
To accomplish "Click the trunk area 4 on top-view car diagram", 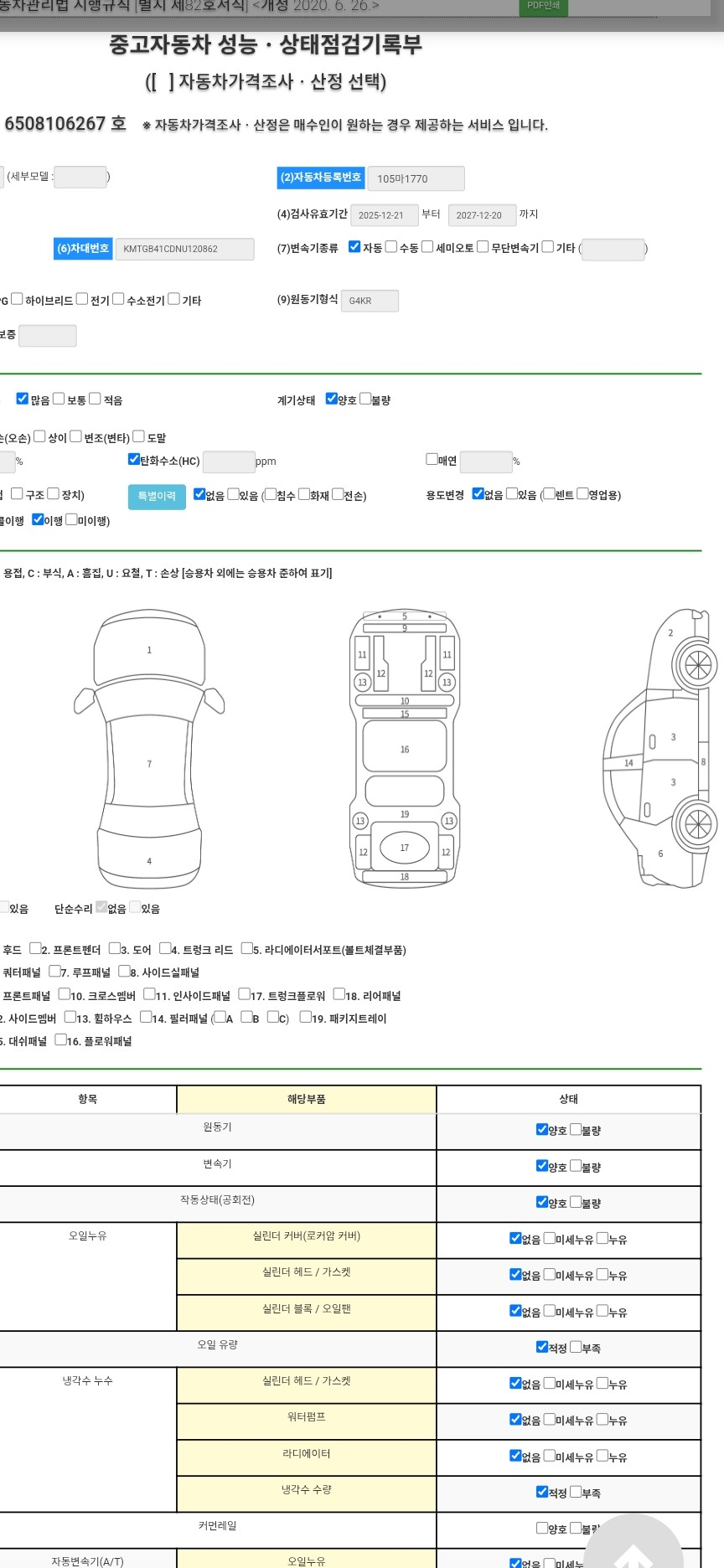I will point(149,861).
